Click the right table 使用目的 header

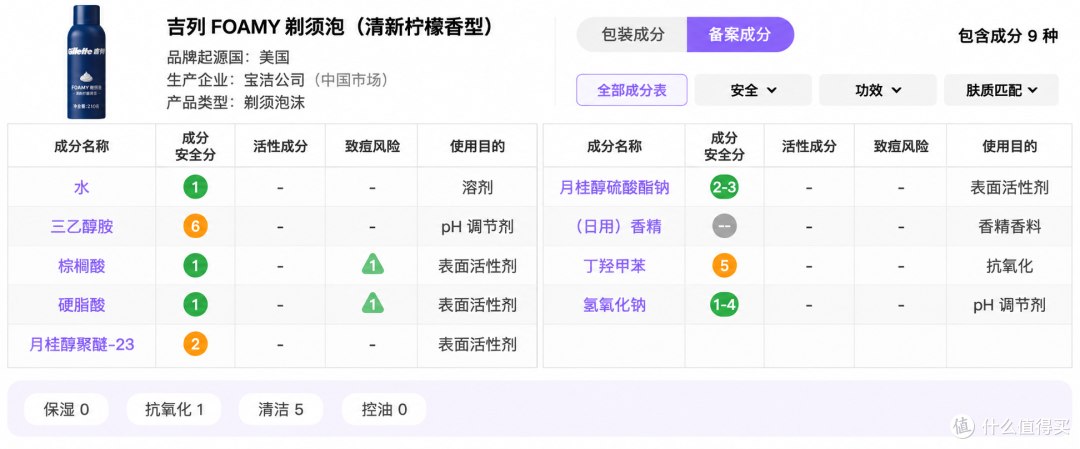(x=1009, y=146)
